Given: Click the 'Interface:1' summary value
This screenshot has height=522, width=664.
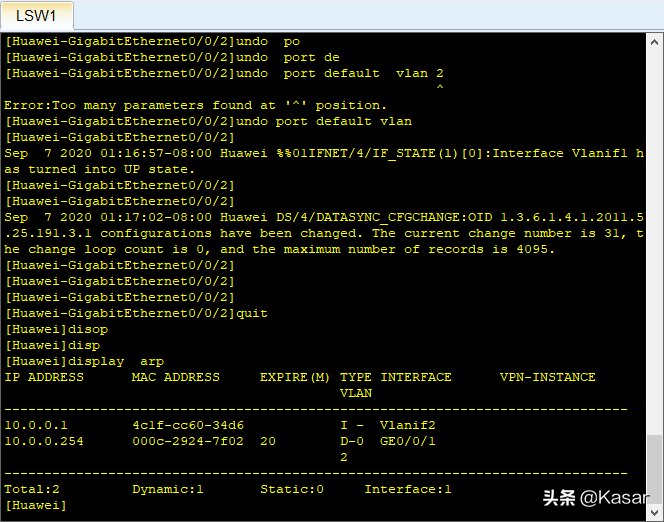Looking at the screenshot, I should click(408, 489).
